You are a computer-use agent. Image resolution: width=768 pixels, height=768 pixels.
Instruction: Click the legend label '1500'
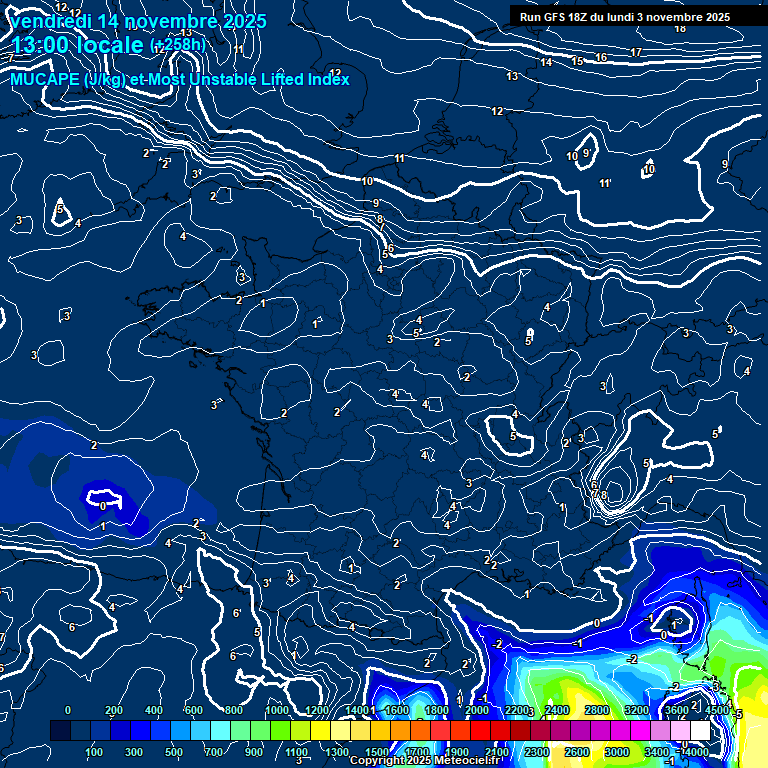click(377, 752)
